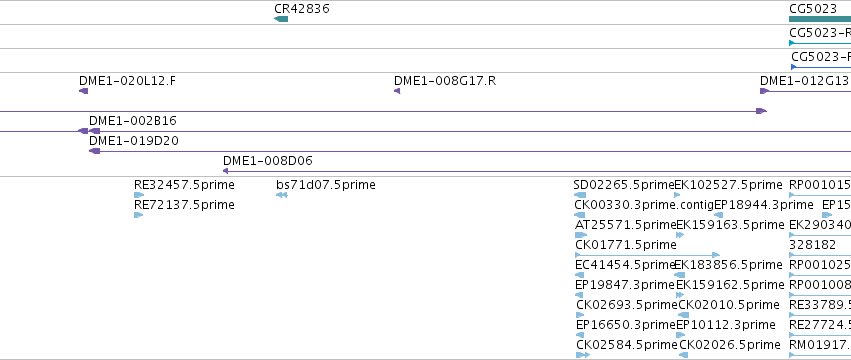Click the DME1-002B16 label
The height and width of the screenshot is (360, 851).
pyautogui.click(x=133, y=121)
